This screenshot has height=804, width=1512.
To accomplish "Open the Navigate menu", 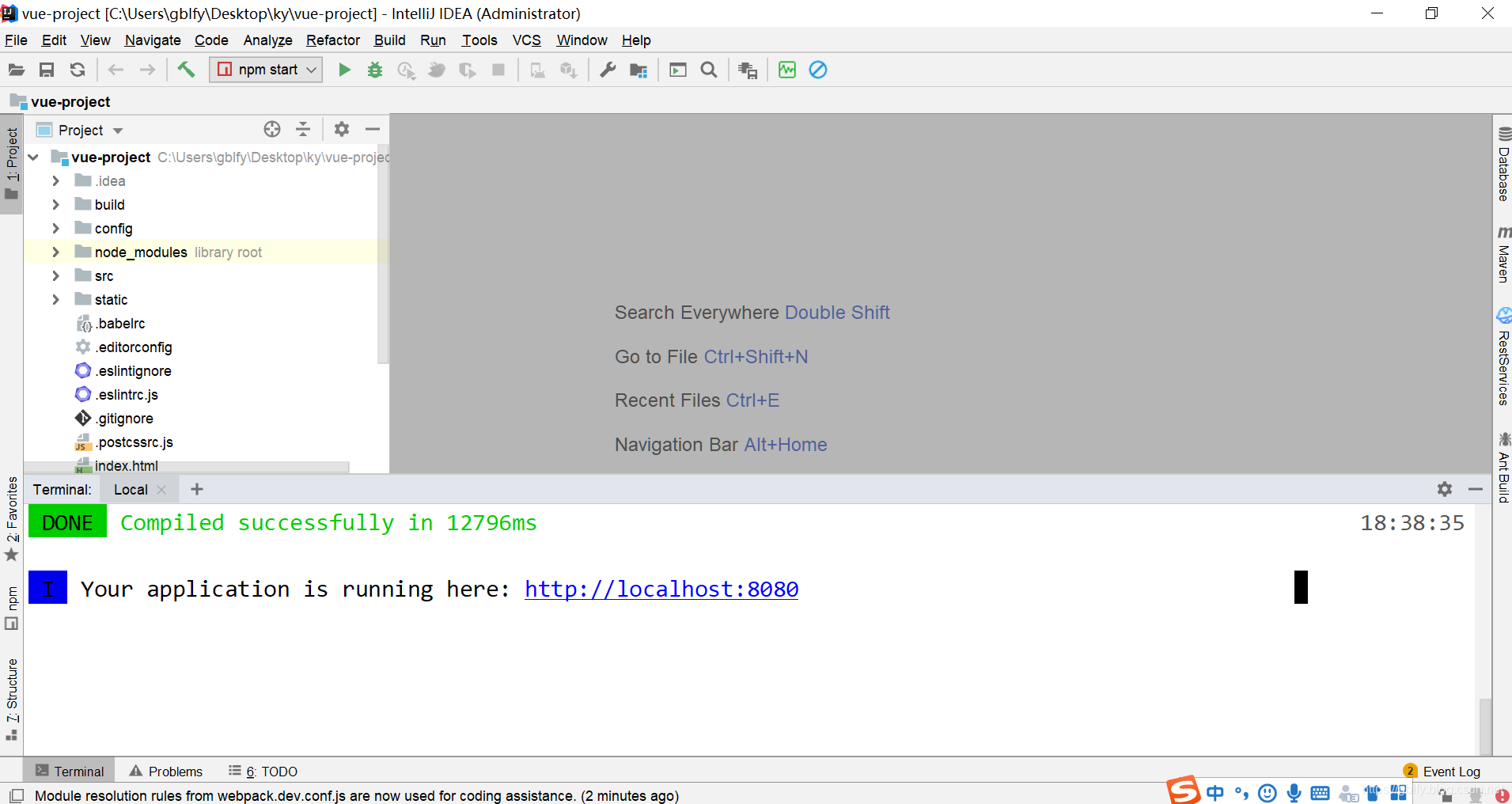I will [153, 40].
